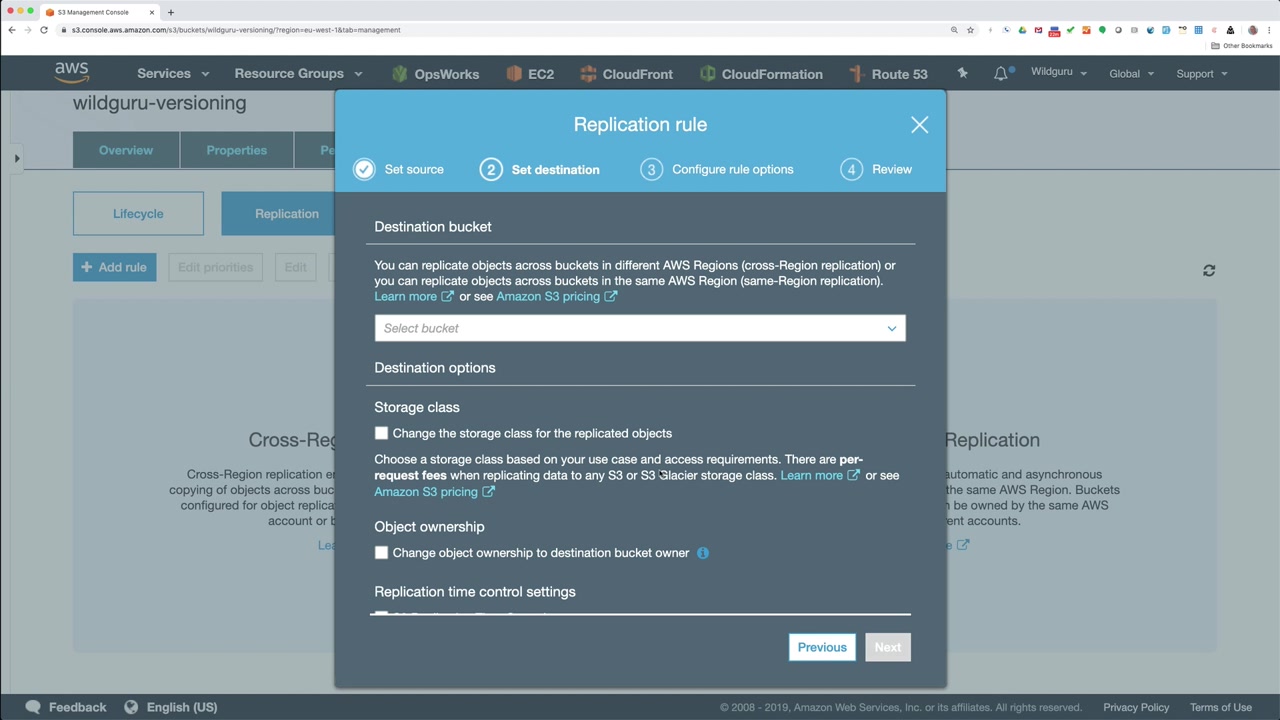Click the Add rule button

tap(114, 267)
